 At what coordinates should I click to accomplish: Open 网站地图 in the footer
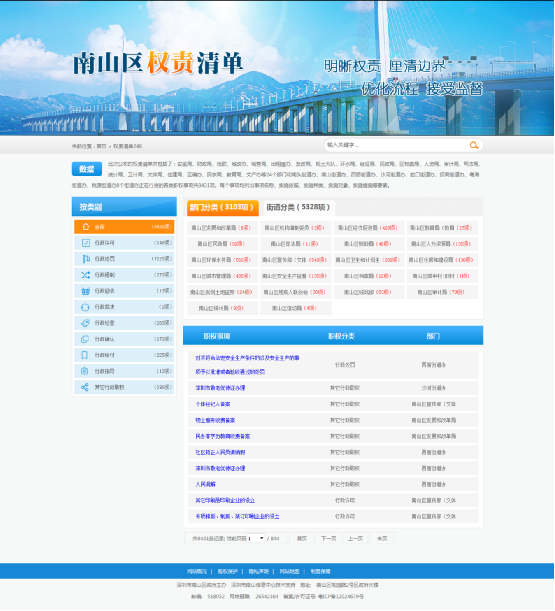[x=289, y=572]
